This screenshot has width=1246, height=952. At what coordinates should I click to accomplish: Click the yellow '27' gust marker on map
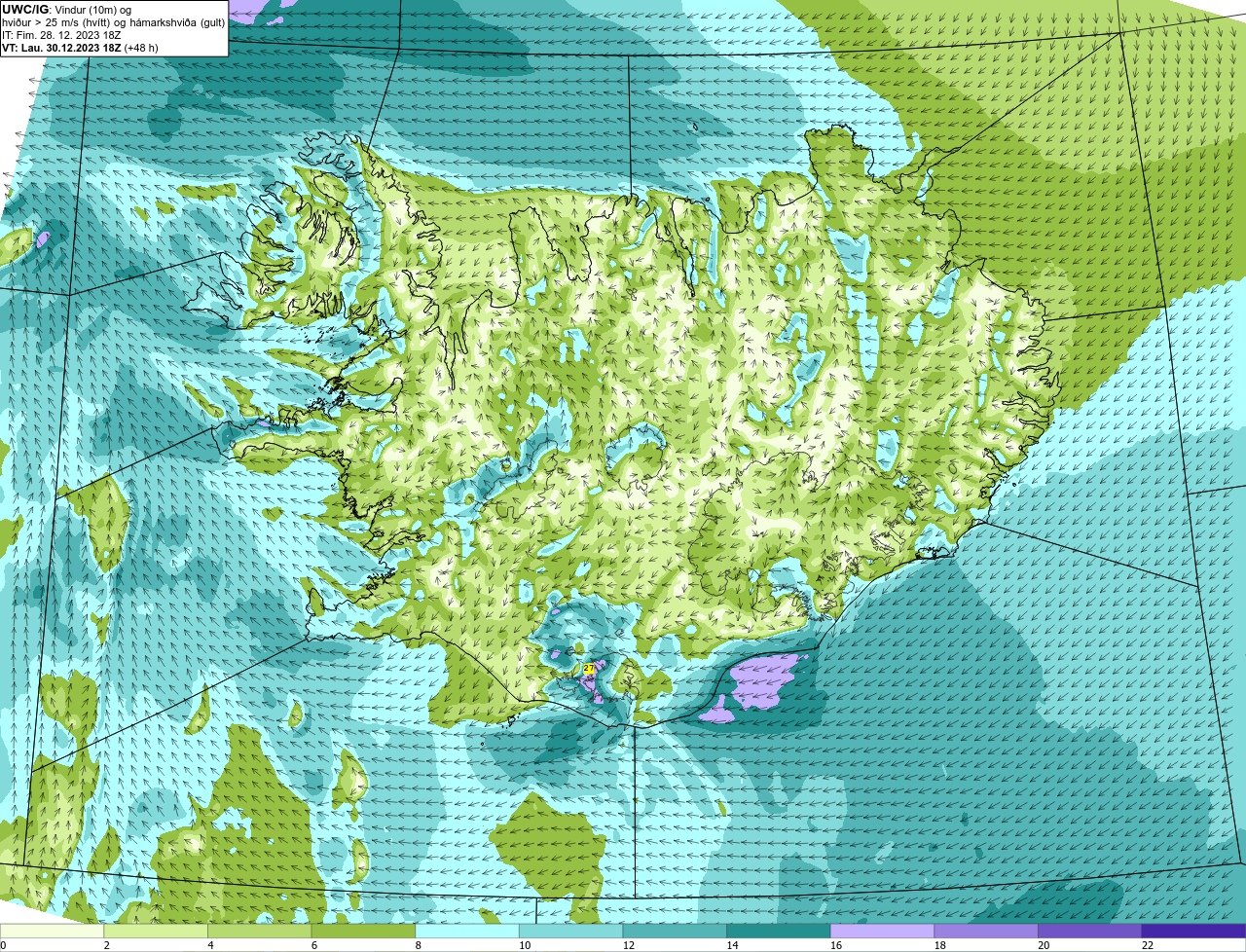(588, 669)
